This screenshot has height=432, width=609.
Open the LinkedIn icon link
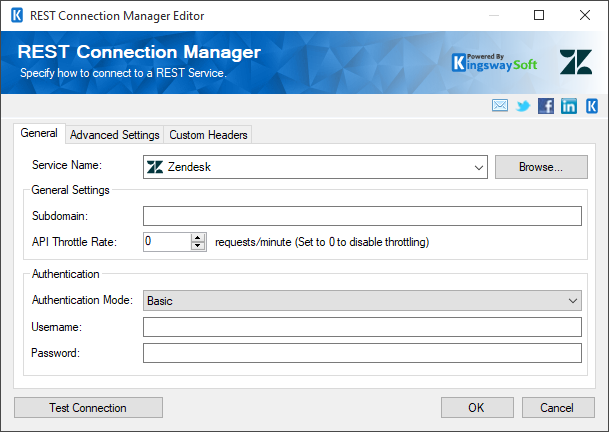click(x=569, y=106)
